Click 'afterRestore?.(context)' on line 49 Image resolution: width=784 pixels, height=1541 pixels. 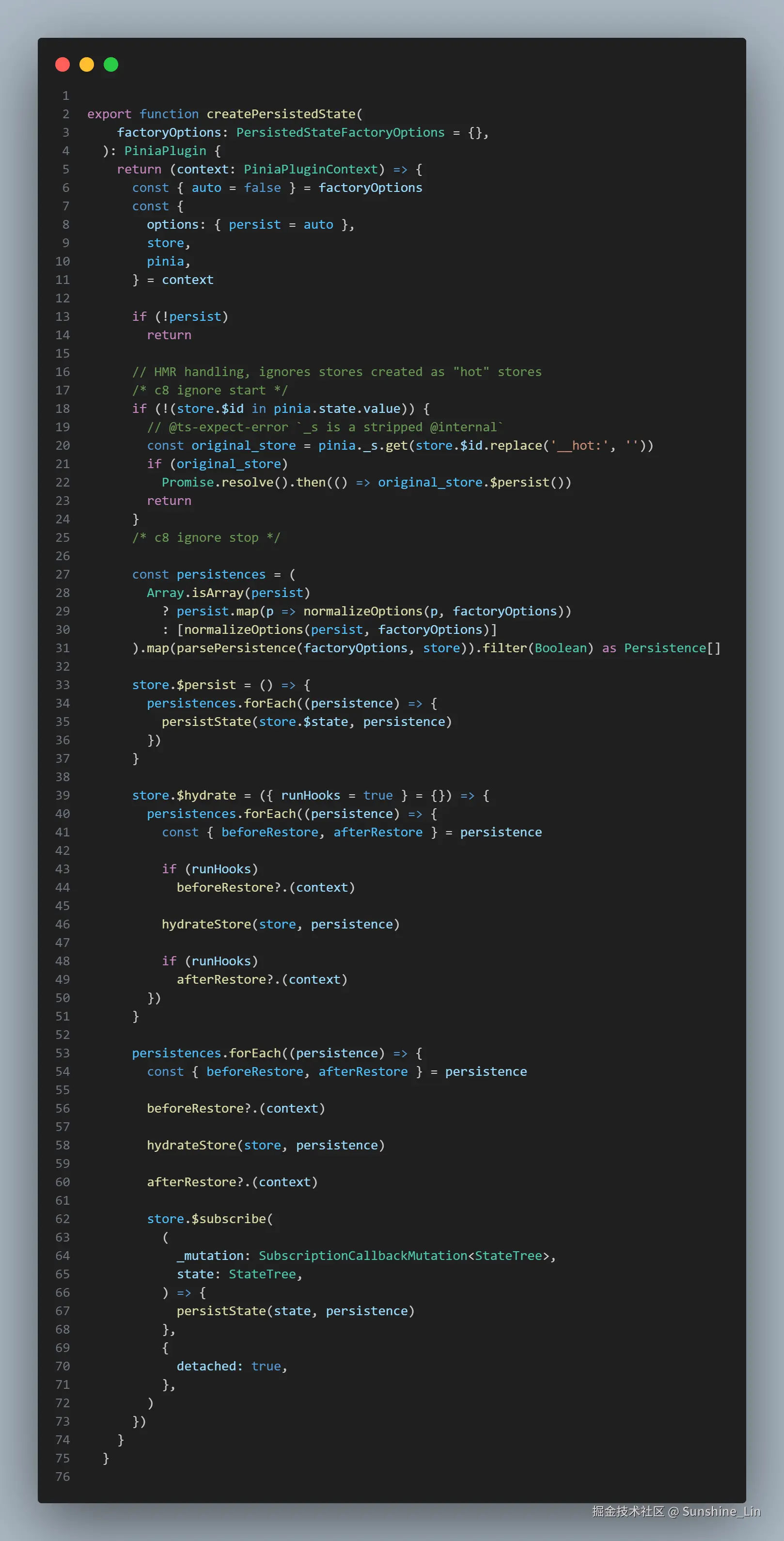tap(262, 980)
